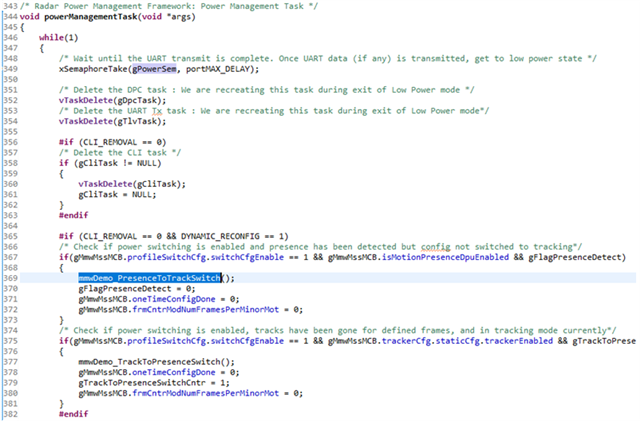Click isMotionPresenceDpuEnabled field
Viewport: 640px width, 421px height.
[x=445, y=257]
